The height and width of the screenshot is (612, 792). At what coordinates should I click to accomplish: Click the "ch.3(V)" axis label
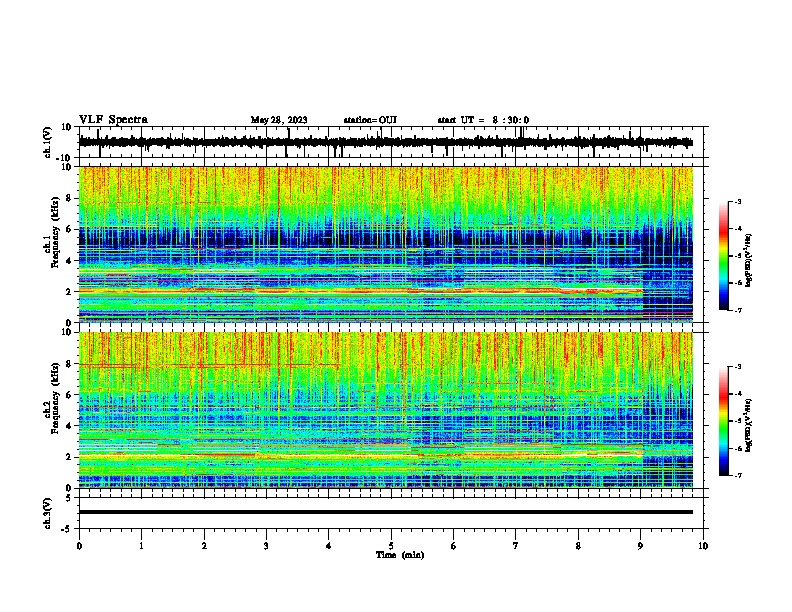(x=48, y=513)
